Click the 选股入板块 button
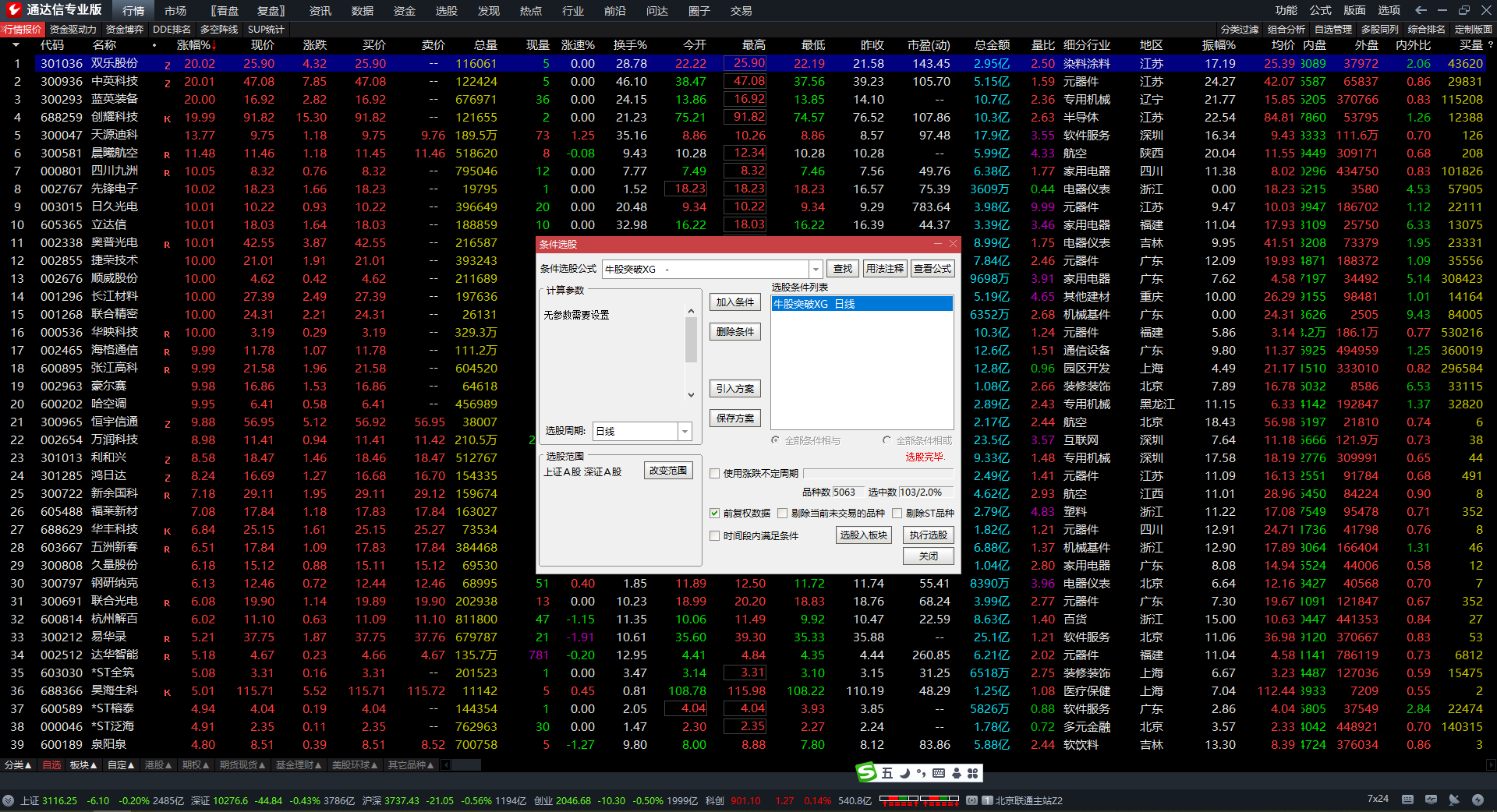This screenshot has height=812, width=1497. click(864, 535)
